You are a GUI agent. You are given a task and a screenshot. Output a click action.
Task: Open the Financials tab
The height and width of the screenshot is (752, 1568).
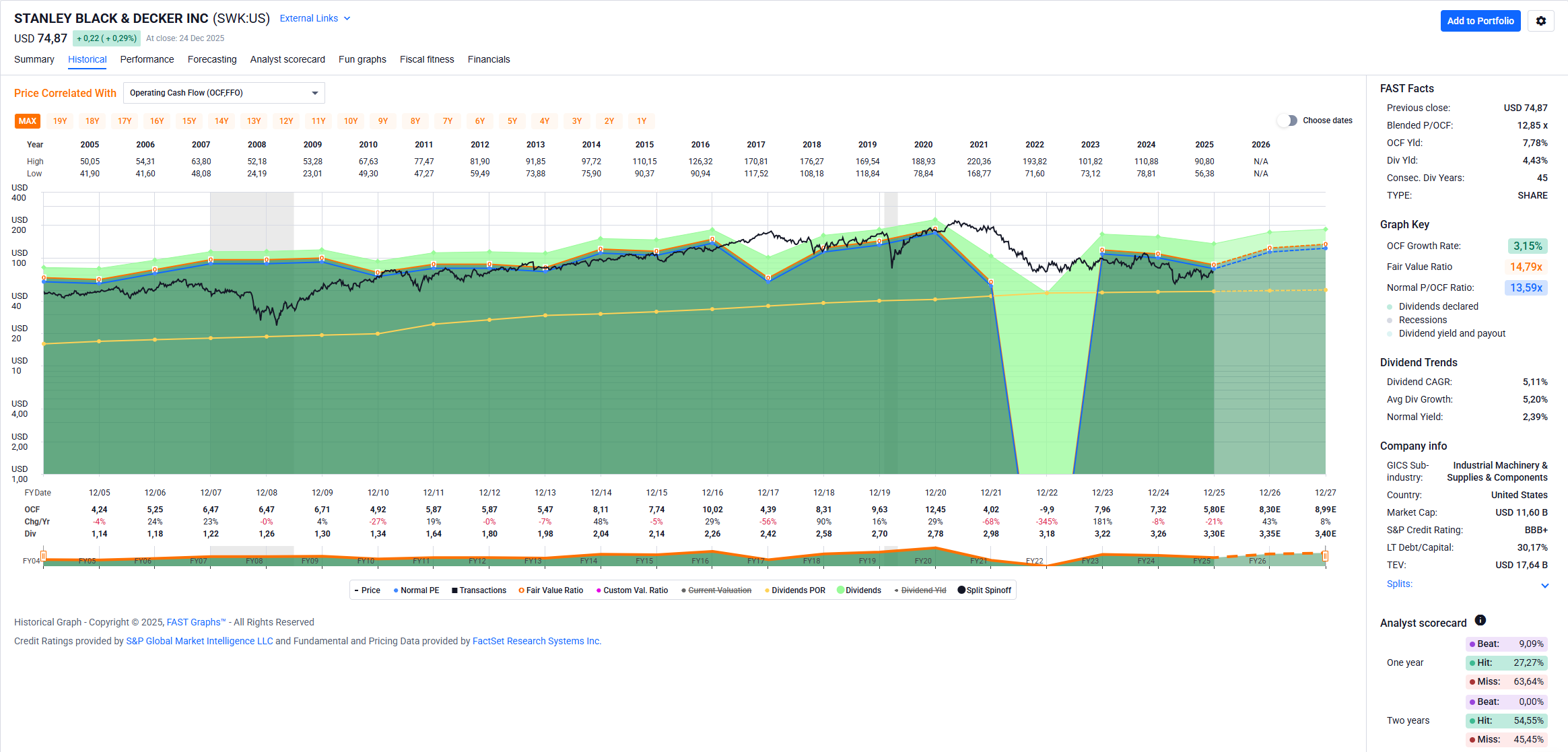489,59
